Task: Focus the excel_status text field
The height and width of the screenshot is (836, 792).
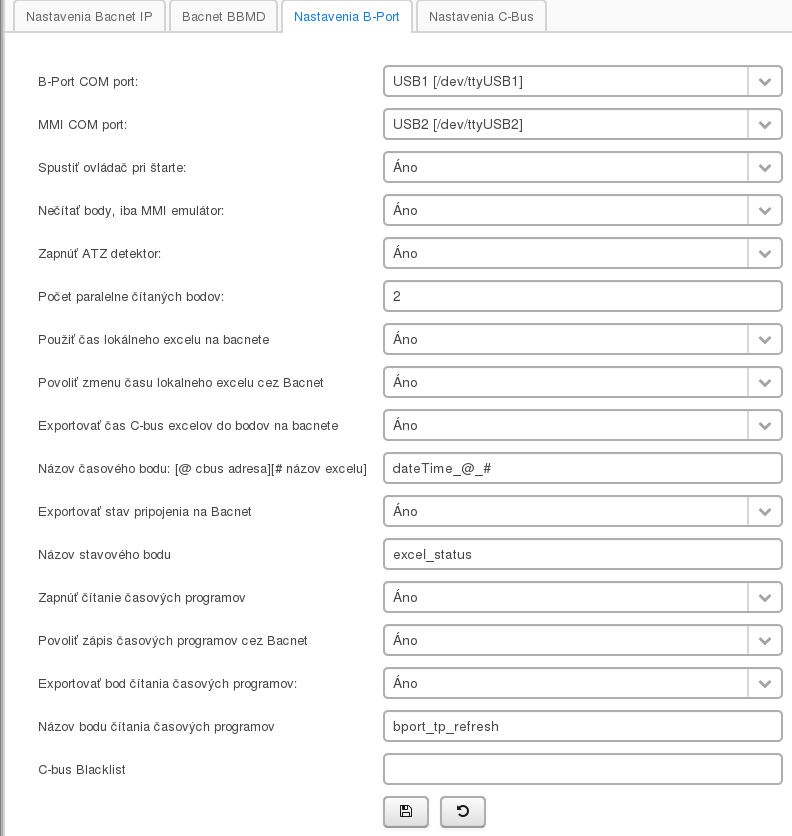Action: click(x=582, y=555)
